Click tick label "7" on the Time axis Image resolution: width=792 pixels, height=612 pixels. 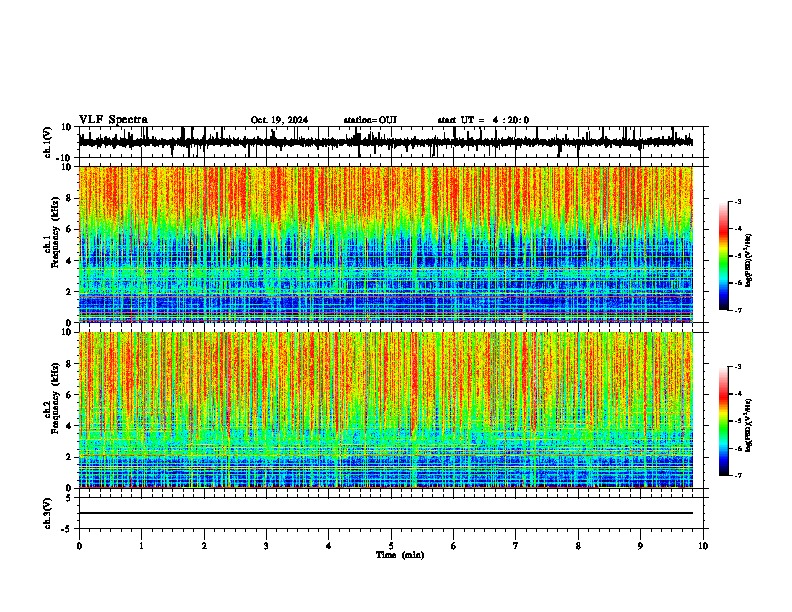(516, 546)
